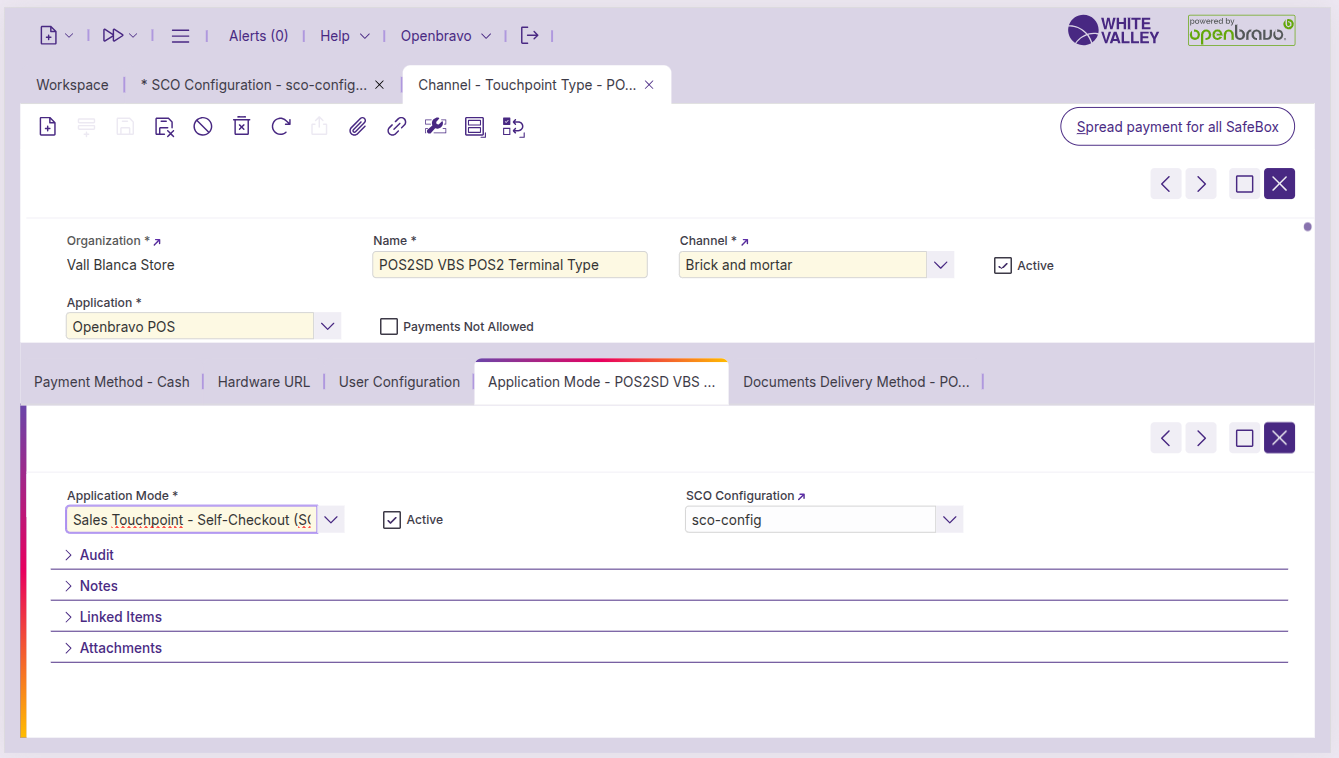Open the Channel dropdown arrow
Screen dimensions: 1339x758
click(940, 266)
